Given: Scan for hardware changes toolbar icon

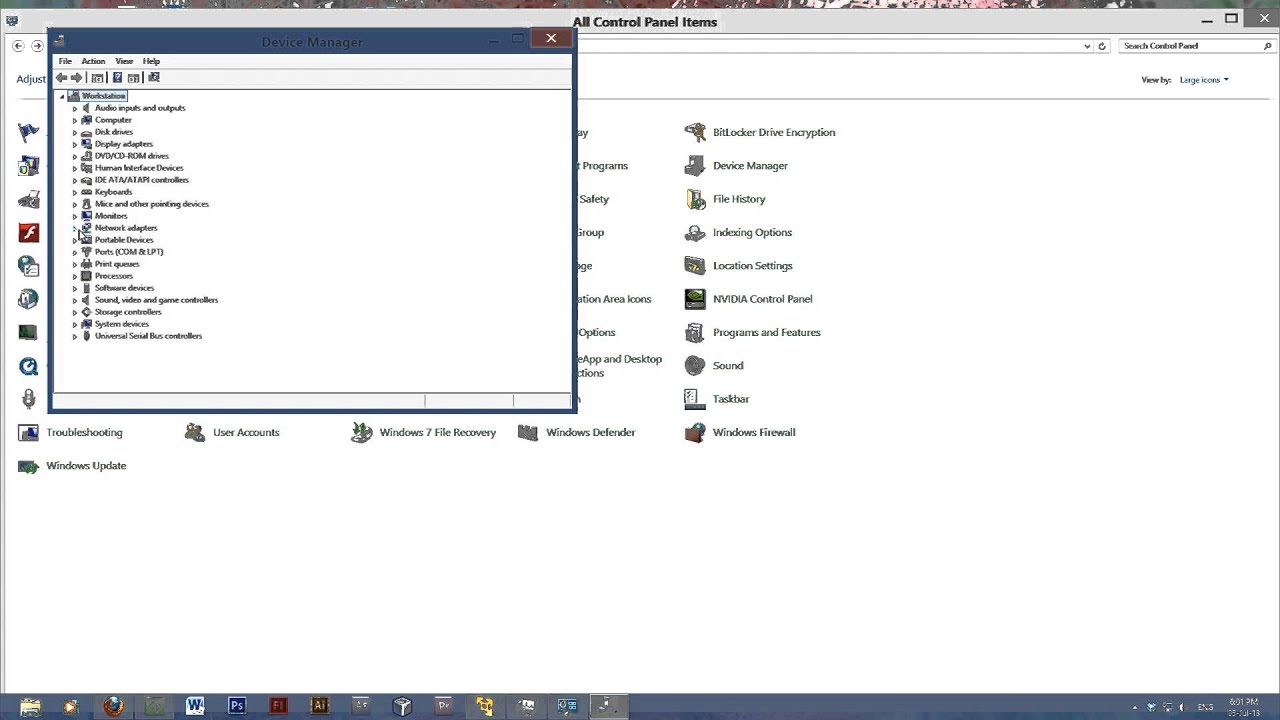Looking at the screenshot, I should coord(154,78).
